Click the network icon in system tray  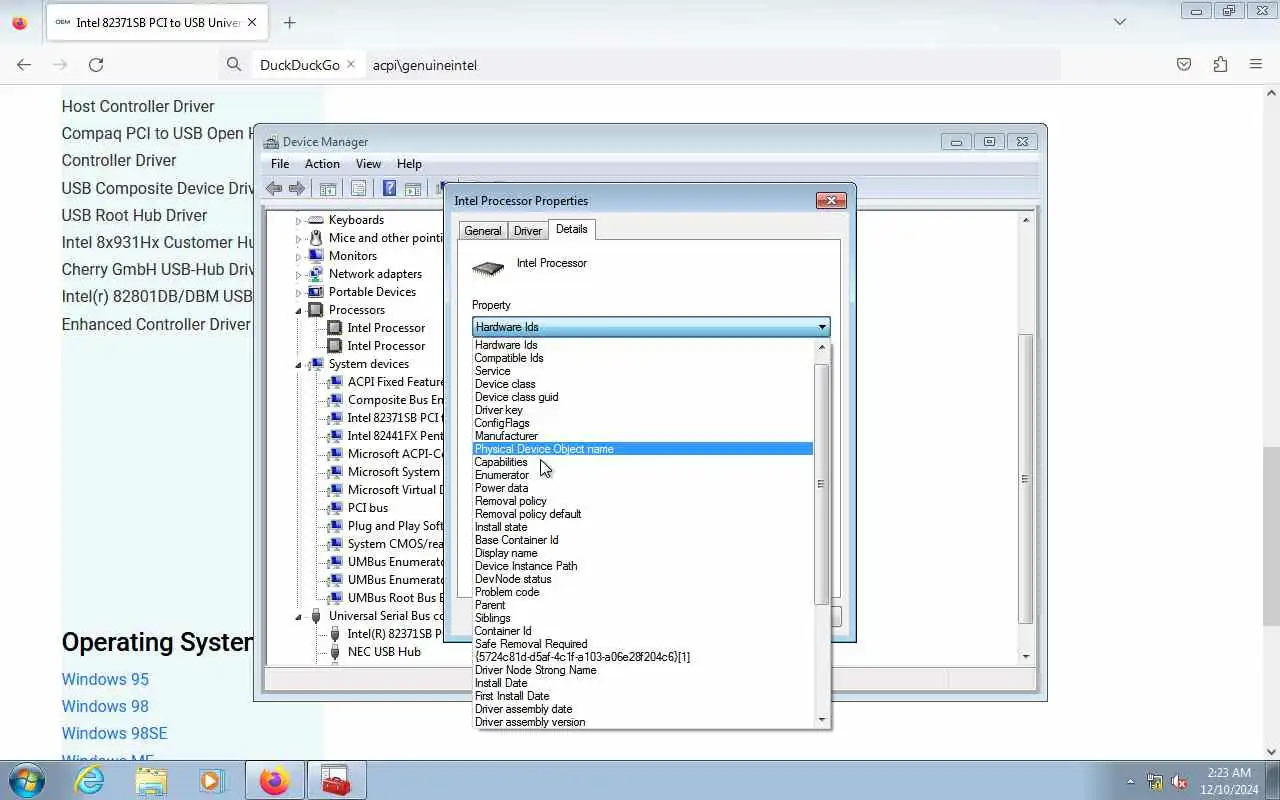1155,781
